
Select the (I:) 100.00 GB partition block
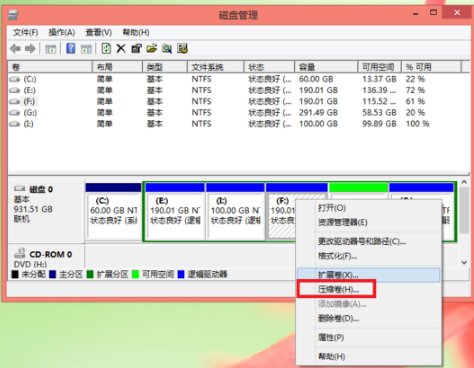point(235,211)
